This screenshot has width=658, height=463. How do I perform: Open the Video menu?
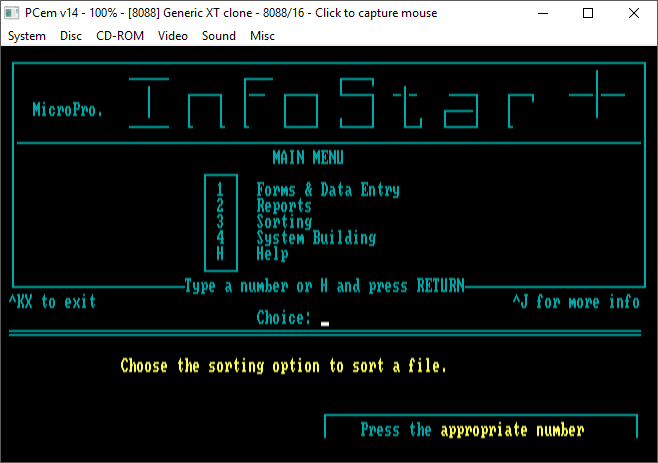[172, 36]
